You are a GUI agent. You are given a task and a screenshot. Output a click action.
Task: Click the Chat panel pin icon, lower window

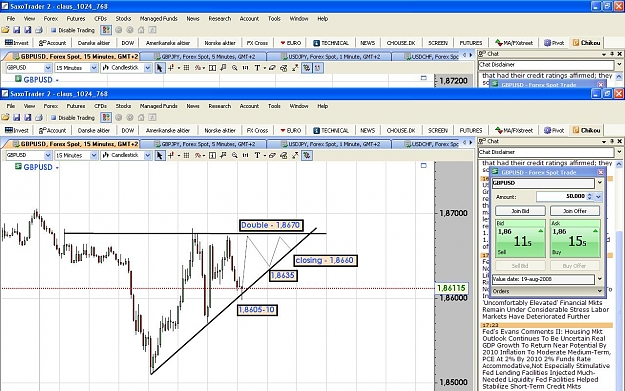(612, 141)
